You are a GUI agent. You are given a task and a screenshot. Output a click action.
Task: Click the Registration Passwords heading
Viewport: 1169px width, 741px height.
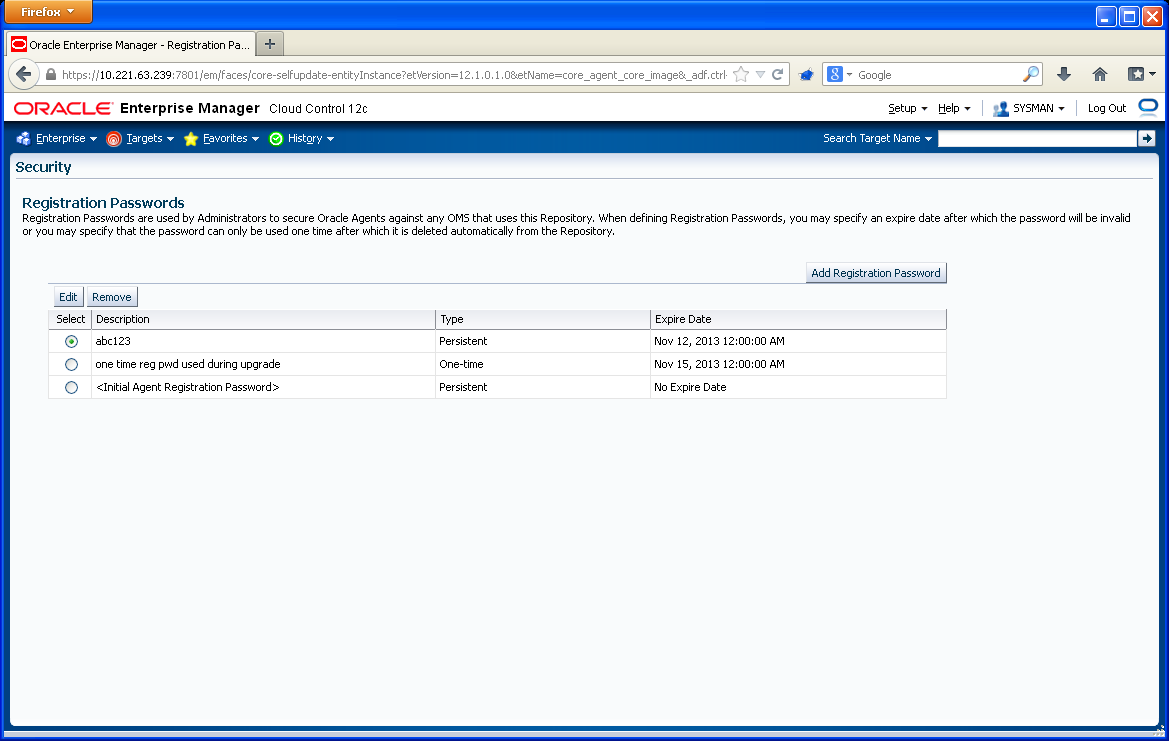(103, 203)
